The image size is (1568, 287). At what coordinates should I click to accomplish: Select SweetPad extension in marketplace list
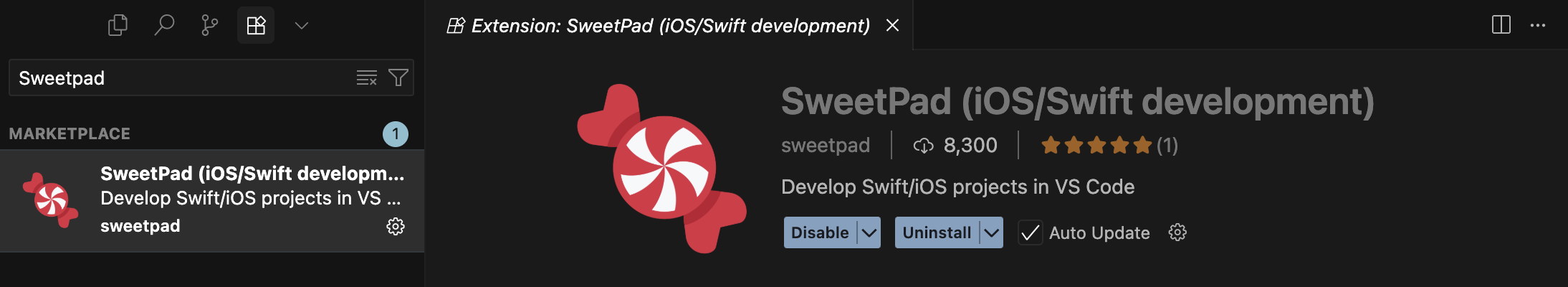[212, 201]
